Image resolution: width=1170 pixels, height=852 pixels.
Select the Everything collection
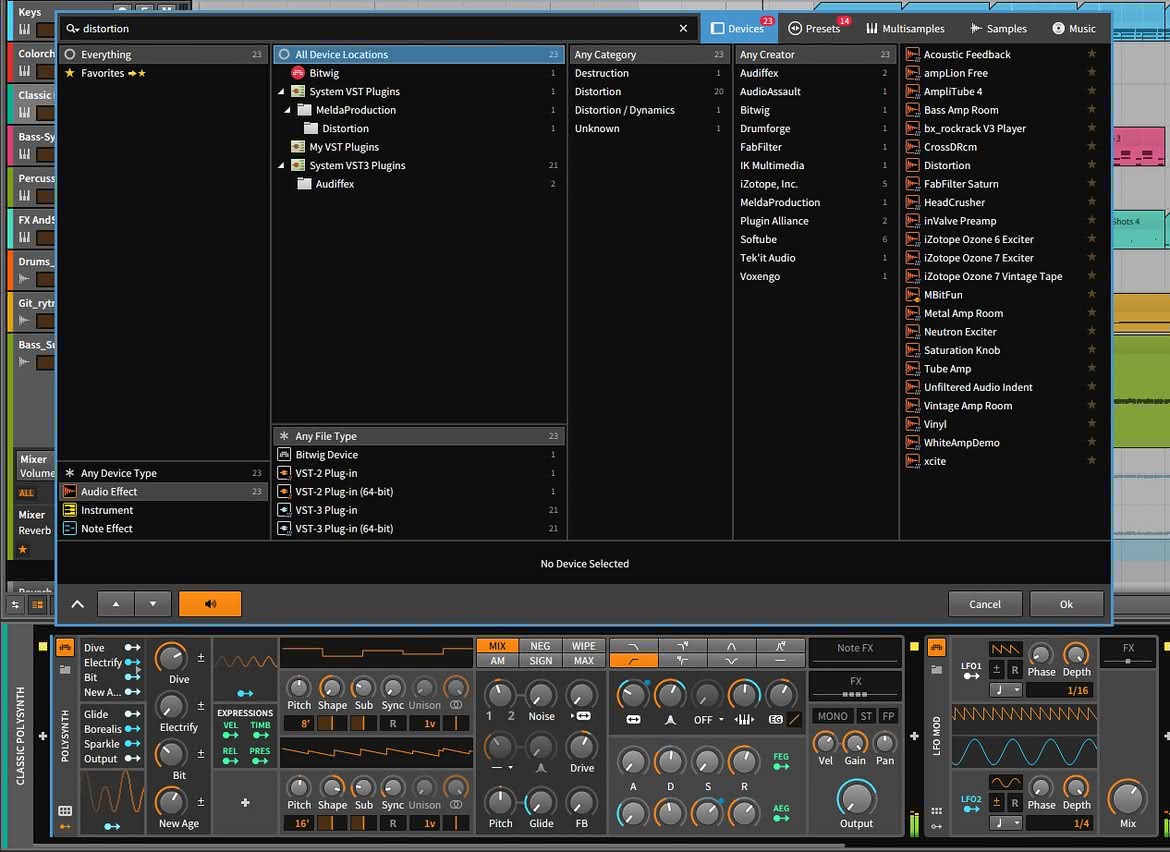(163, 54)
